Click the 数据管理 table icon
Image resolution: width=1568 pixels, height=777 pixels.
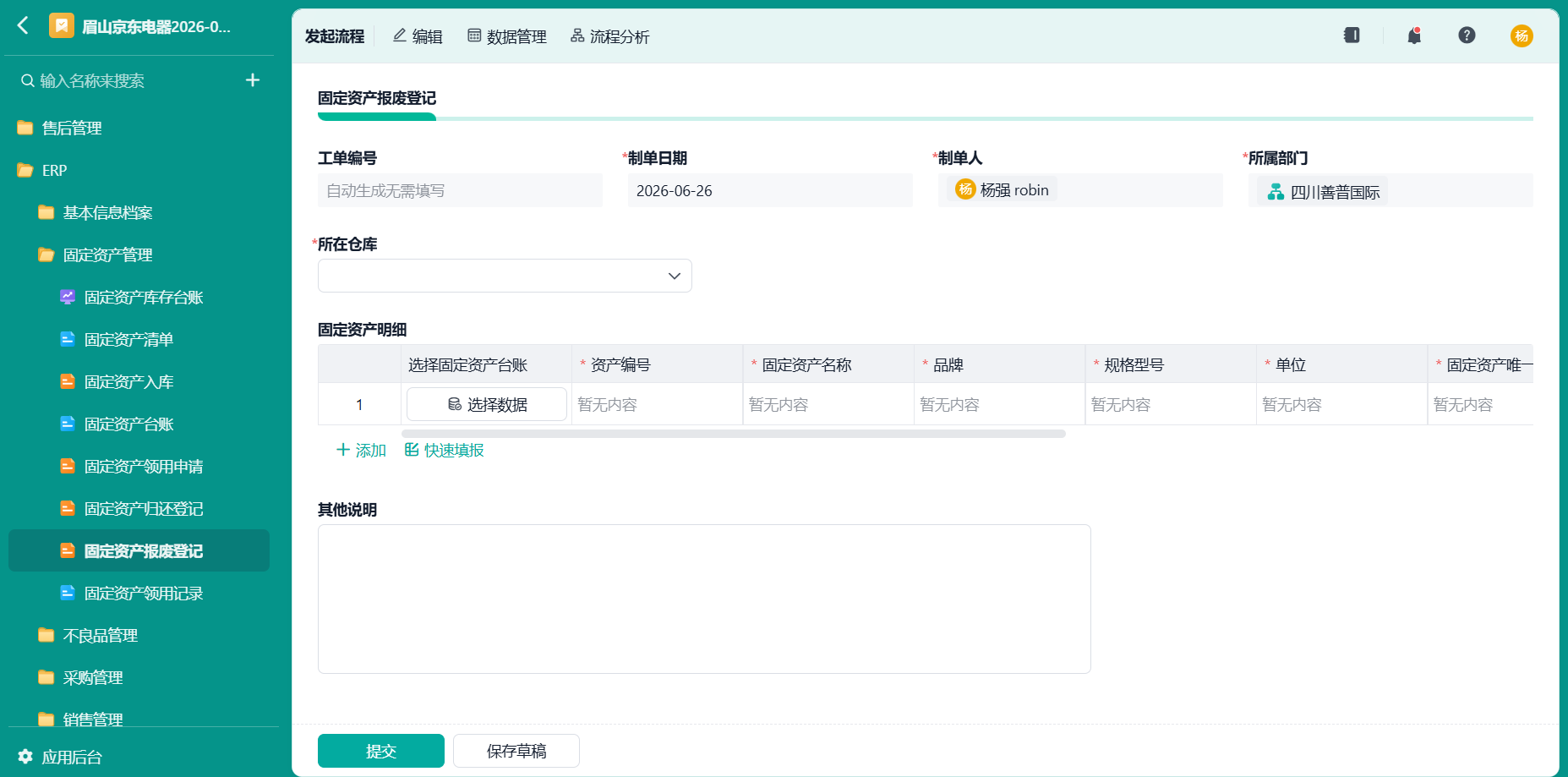tap(474, 36)
